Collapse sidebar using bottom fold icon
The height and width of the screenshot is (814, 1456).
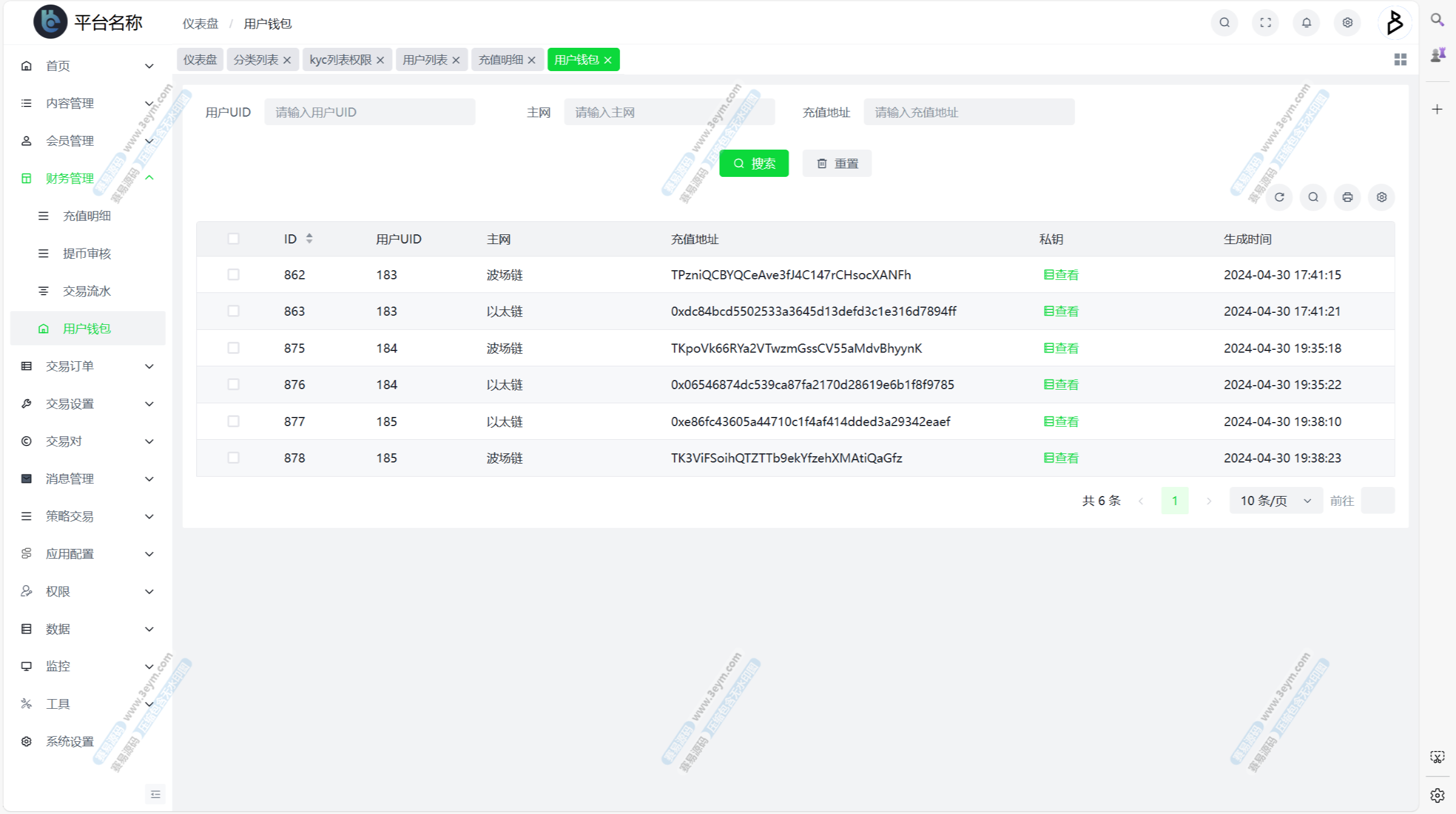155,794
